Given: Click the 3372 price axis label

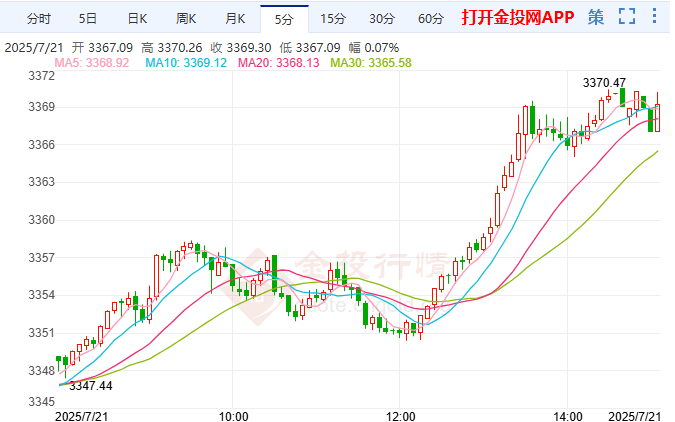Looking at the screenshot, I should pyautogui.click(x=42, y=76).
